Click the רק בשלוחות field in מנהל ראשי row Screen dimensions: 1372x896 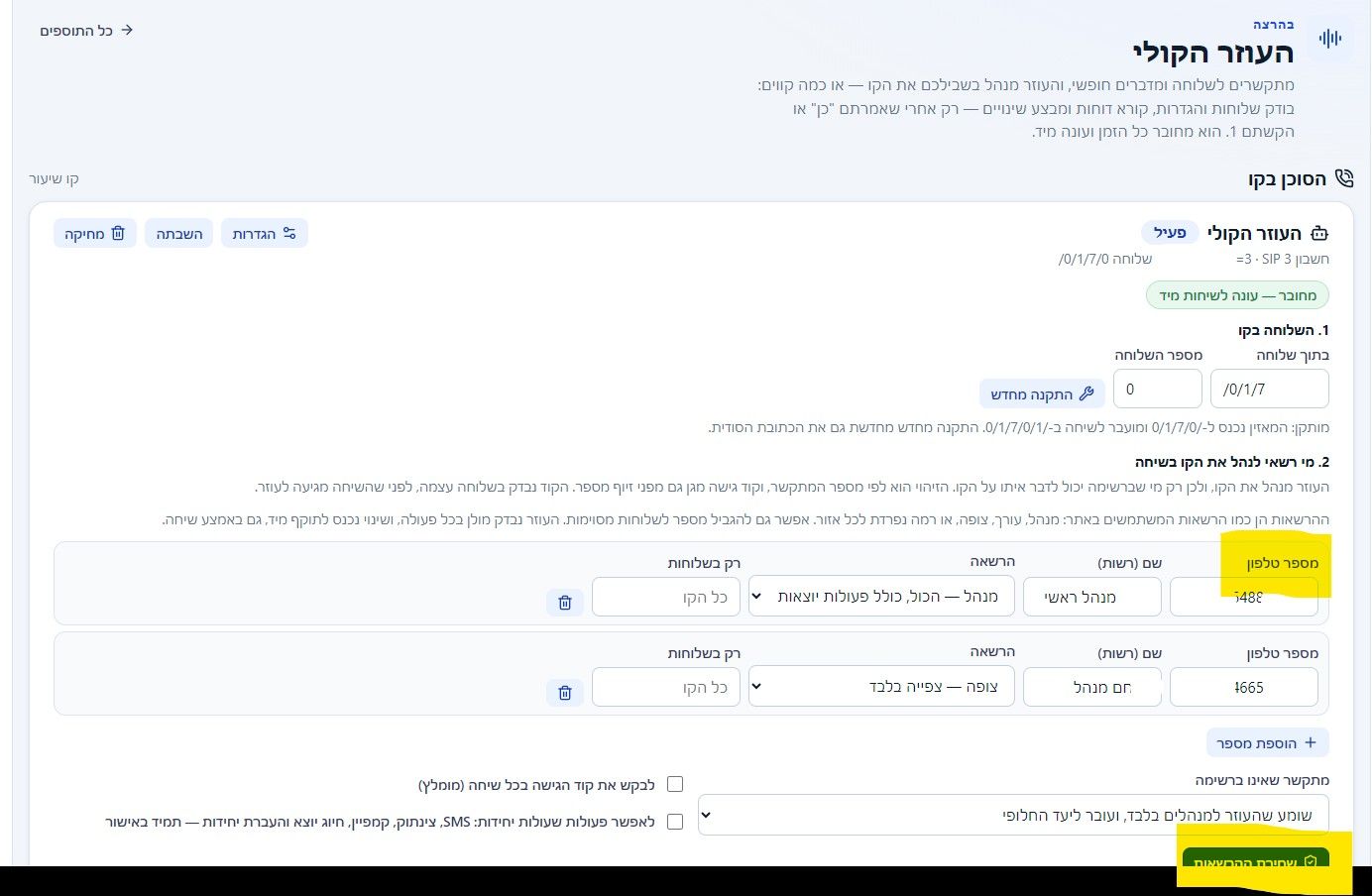coord(666,597)
